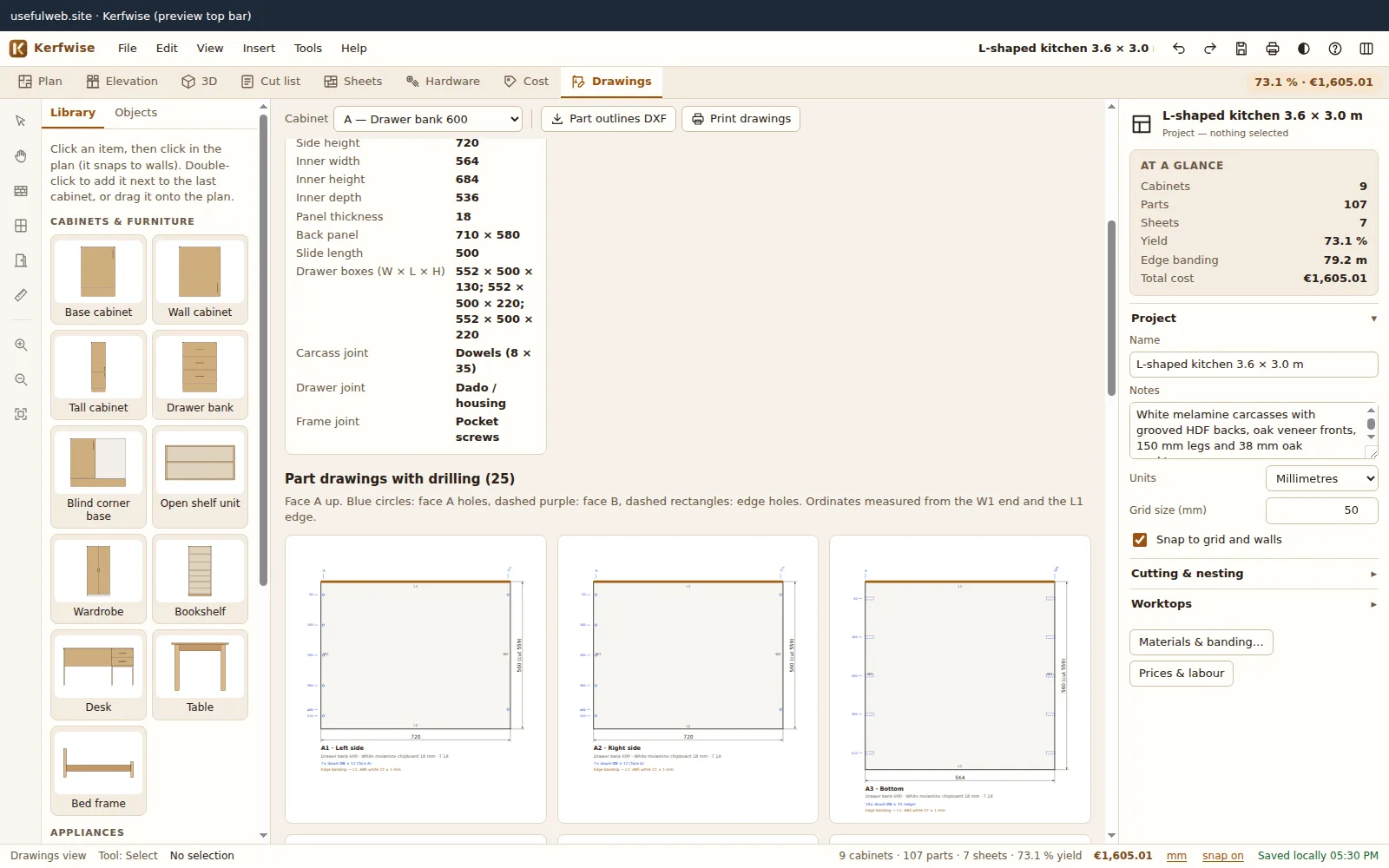This screenshot has height=868, width=1389.
Task: Select the pointer tool in left toolbar
Action: coord(21,122)
